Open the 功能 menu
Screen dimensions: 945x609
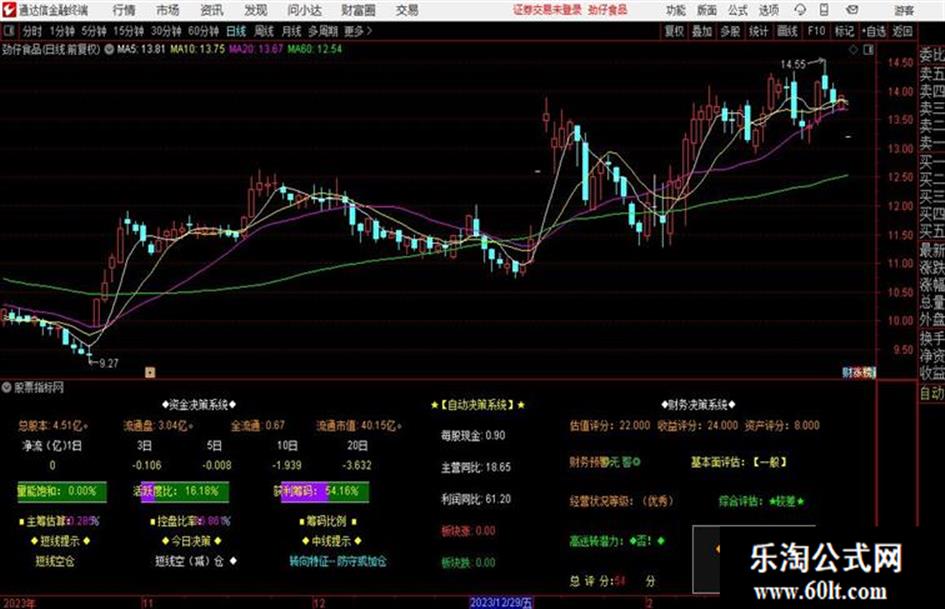pos(676,10)
